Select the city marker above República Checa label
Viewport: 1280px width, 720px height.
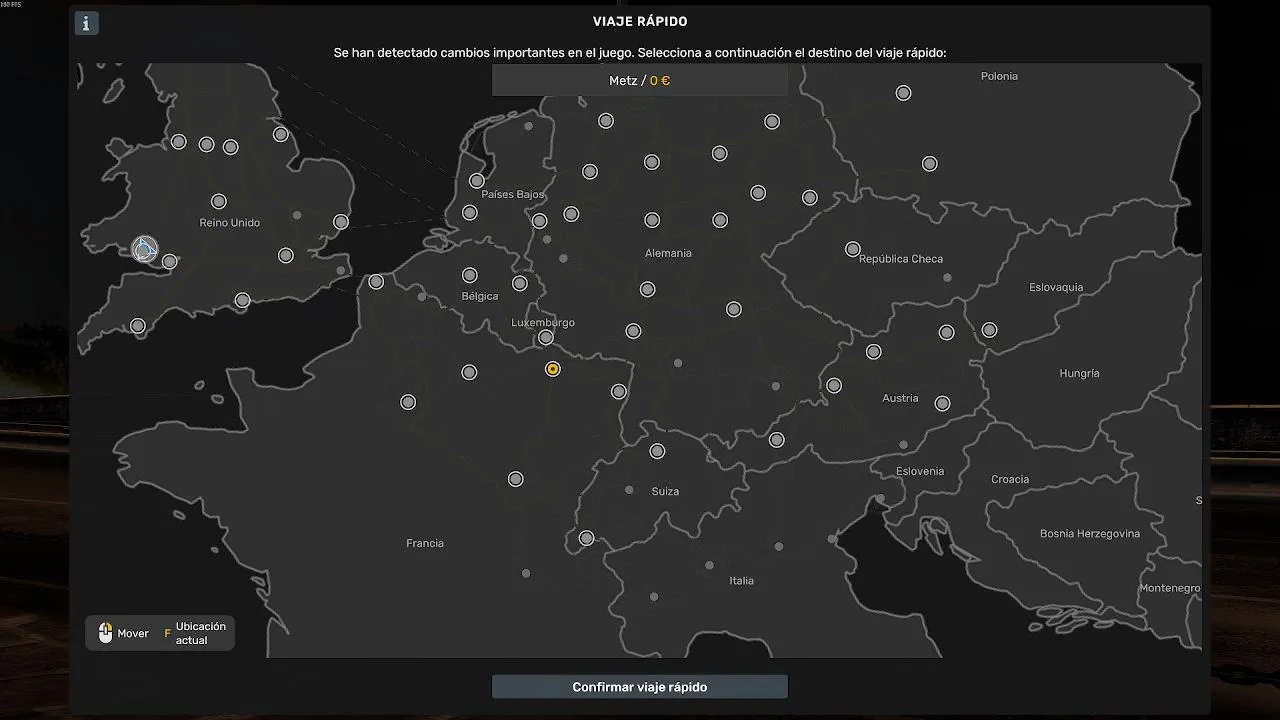(853, 249)
